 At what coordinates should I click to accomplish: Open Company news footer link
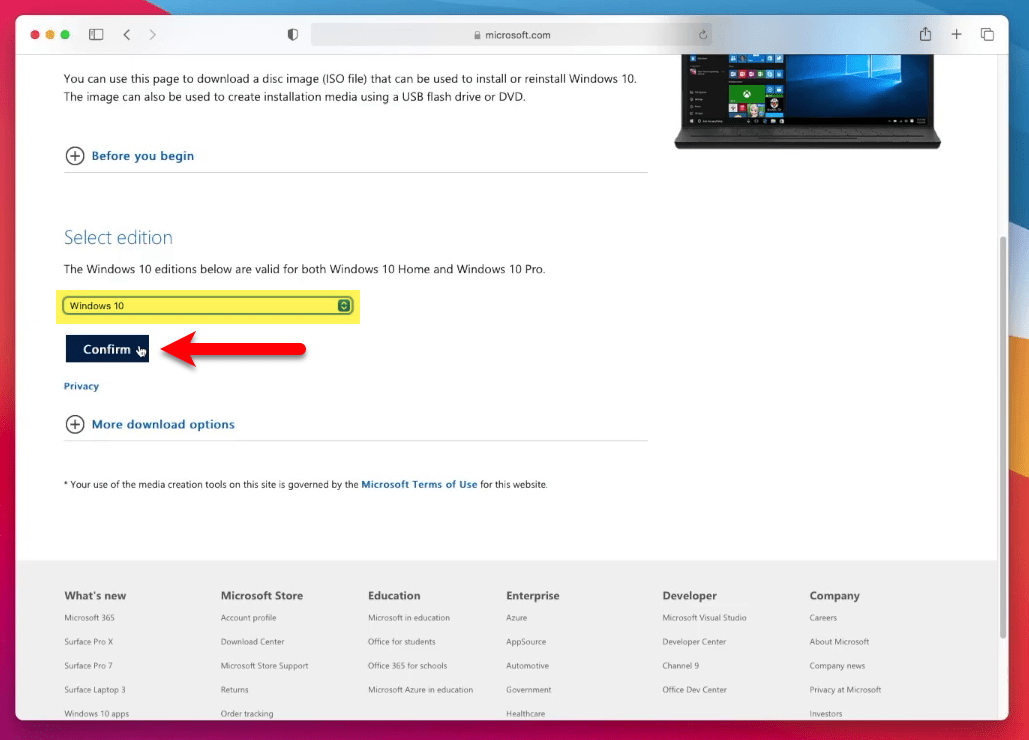(x=837, y=666)
